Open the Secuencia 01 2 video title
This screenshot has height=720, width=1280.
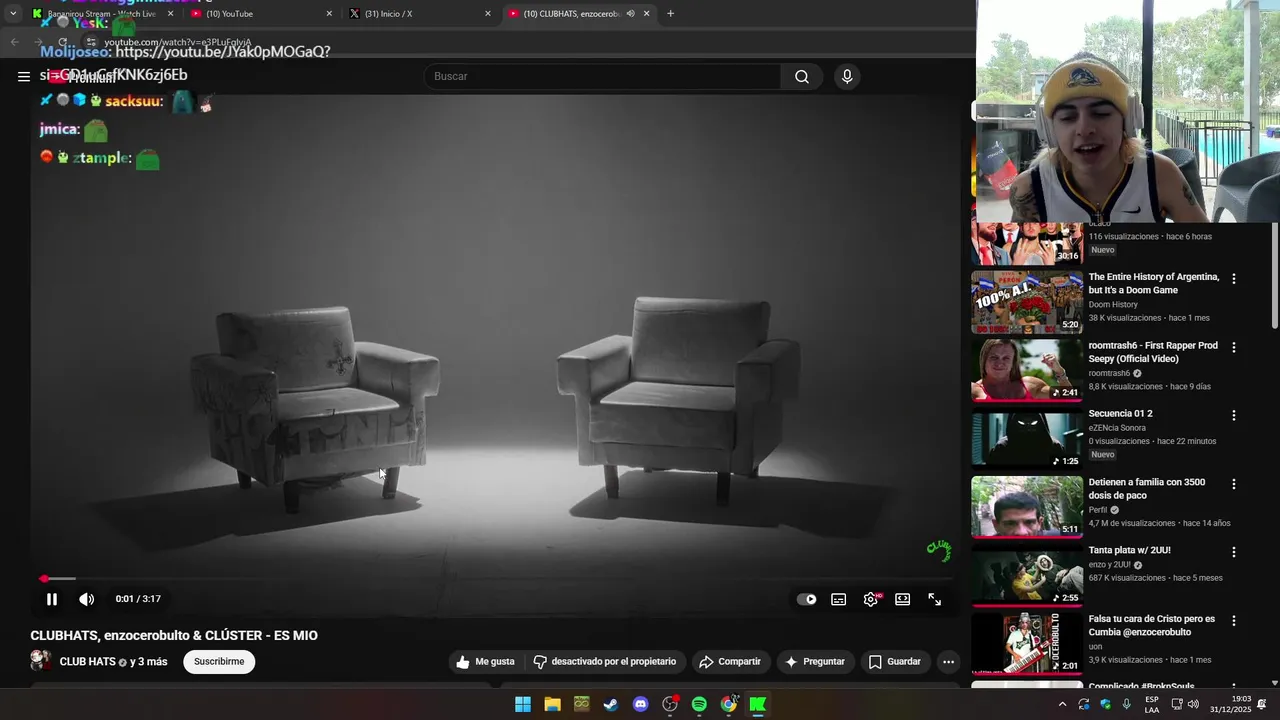coord(1120,413)
